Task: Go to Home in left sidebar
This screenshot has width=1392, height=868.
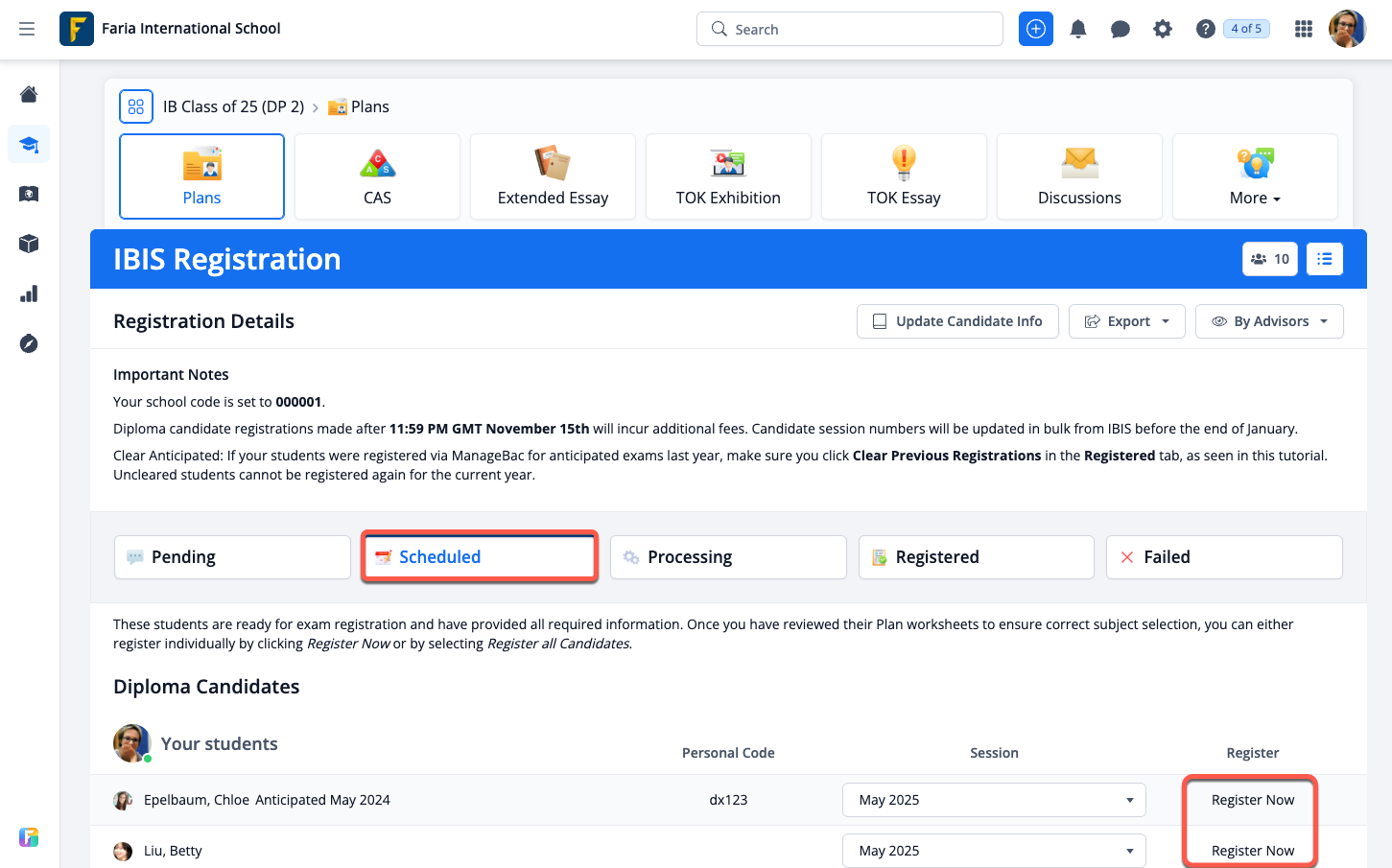Action: coord(29,94)
